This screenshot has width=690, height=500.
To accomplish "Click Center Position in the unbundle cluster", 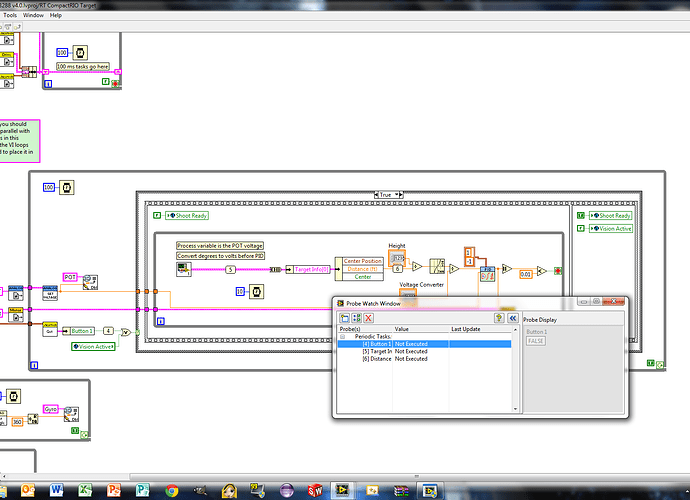I will point(363,261).
